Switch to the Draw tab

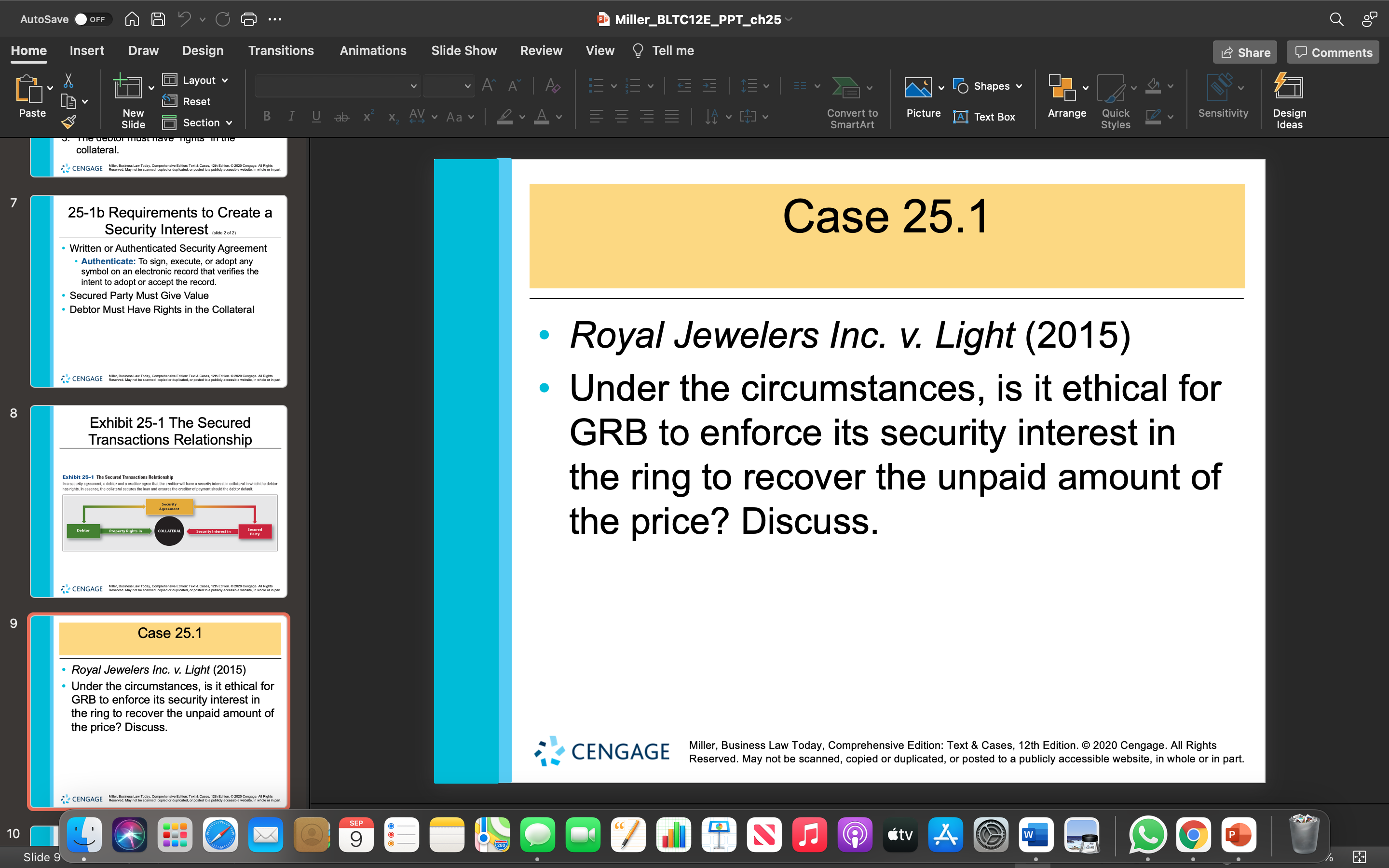144,51
